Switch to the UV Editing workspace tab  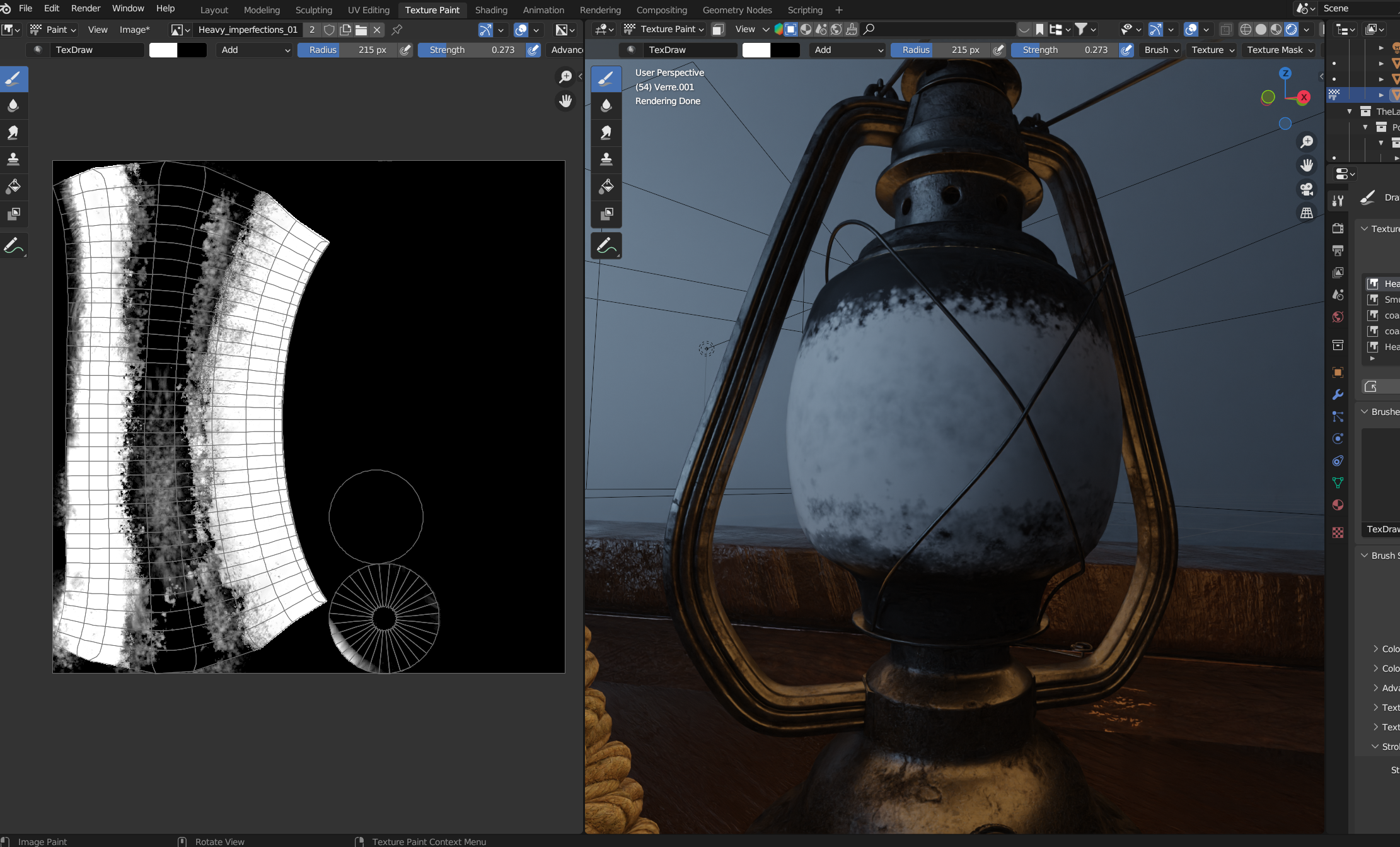pyautogui.click(x=369, y=10)
